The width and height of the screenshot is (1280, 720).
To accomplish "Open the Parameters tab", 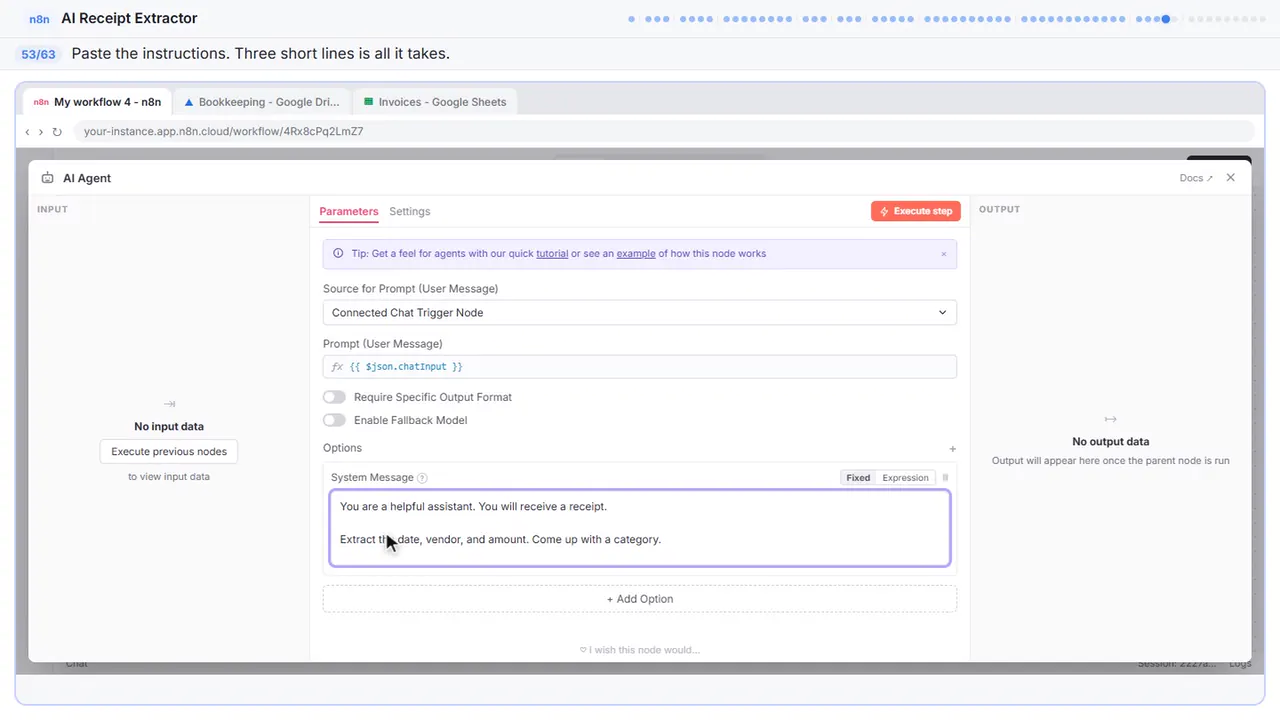I will click(349, 212).
